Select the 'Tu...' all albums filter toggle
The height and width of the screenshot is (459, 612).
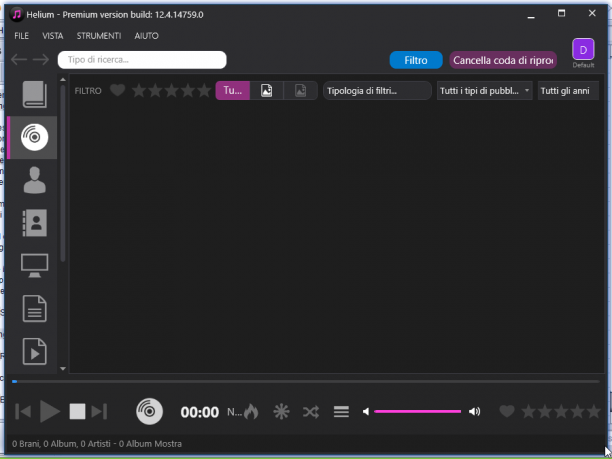[233, 91]
